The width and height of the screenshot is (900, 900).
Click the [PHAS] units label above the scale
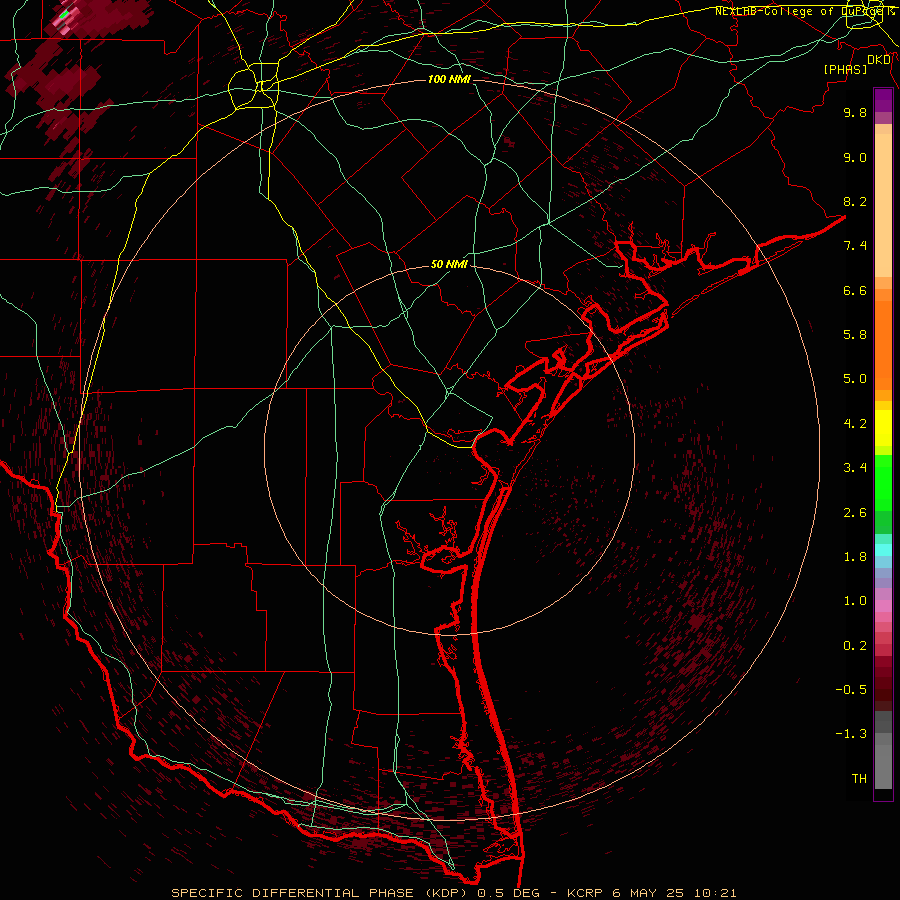point(845,69)
